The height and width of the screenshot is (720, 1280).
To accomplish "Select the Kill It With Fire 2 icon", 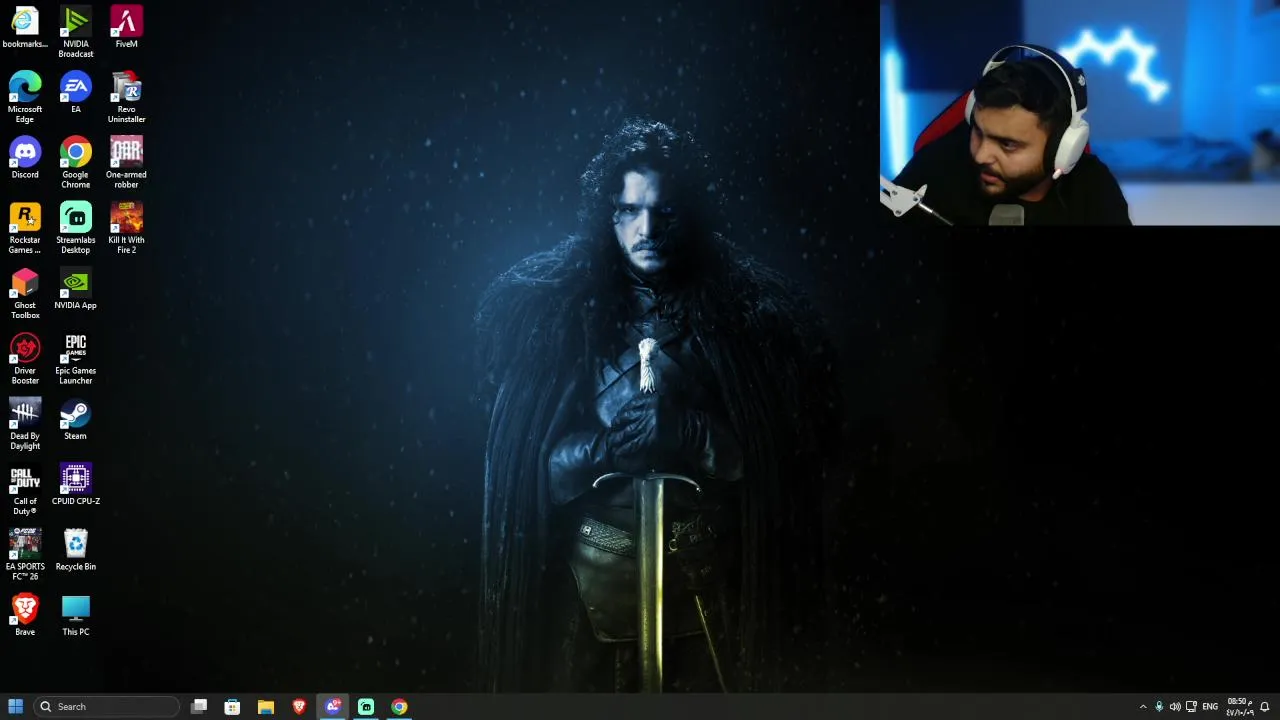I will [x=126, y=228].
